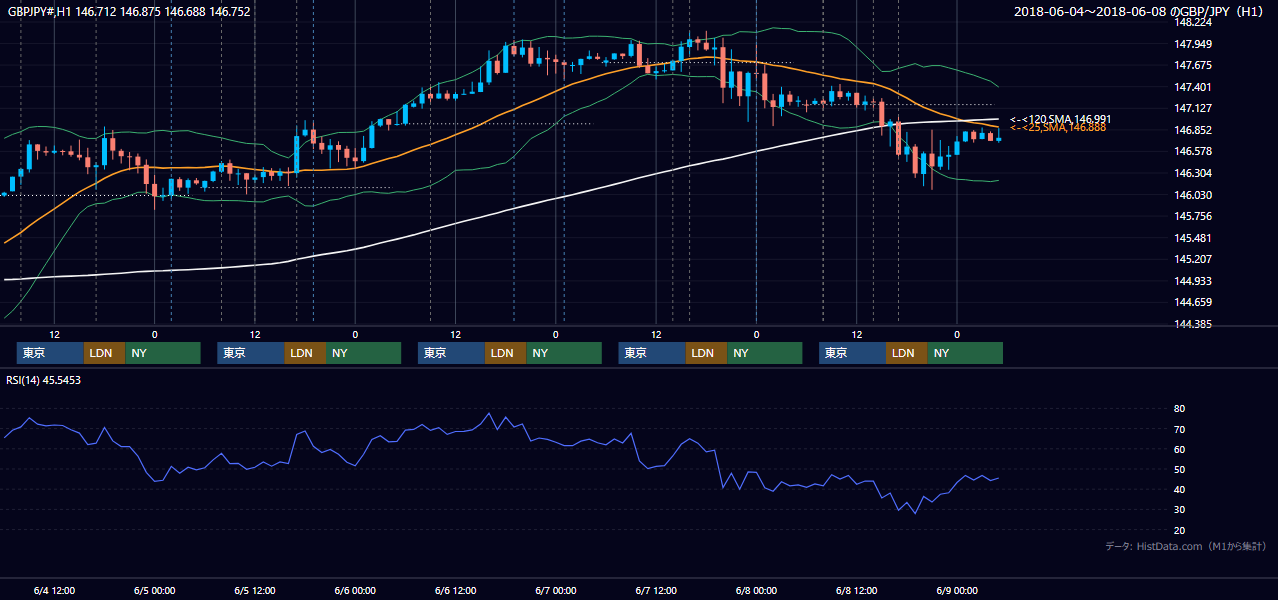Click price axis value 144.385
Screen dimensions: 1278x600
(x=1193, y=324)
